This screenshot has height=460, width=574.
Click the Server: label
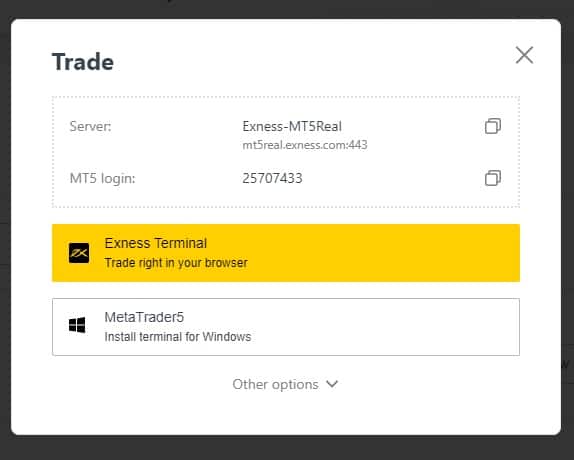[x=90, y=126]
